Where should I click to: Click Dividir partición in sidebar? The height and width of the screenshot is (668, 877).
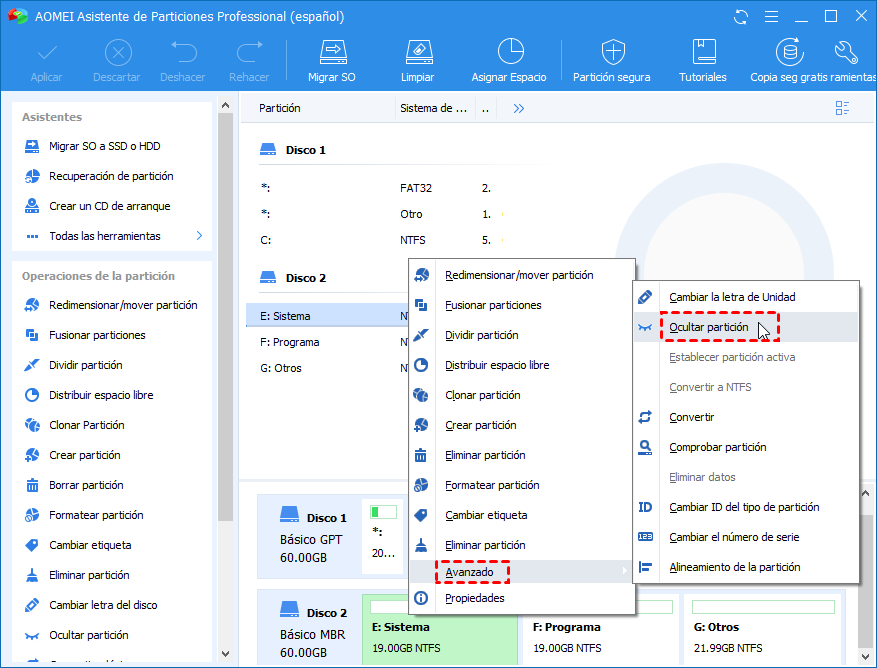(x=86, y=365)
